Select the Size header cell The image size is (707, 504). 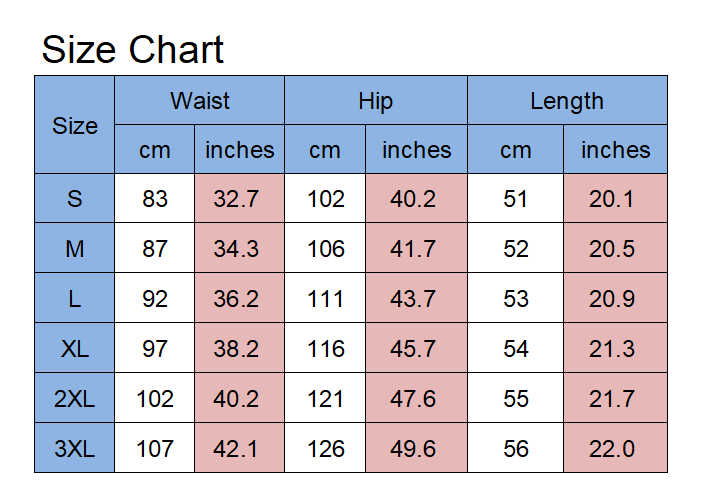click(75, 126)
